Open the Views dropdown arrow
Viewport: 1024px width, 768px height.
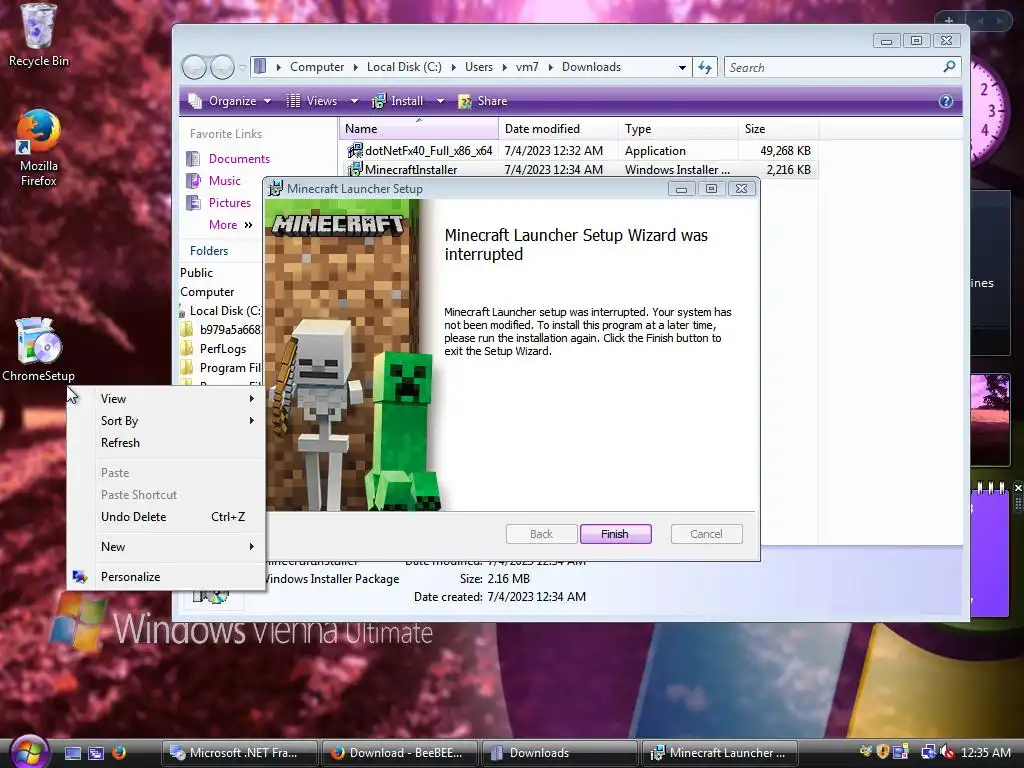pos(355,101)
